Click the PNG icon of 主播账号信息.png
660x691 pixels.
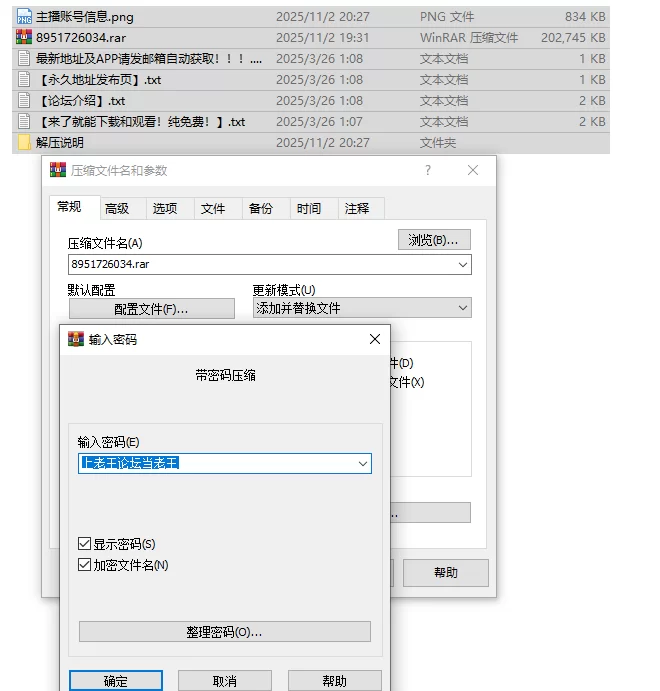(x=24, y=16)
